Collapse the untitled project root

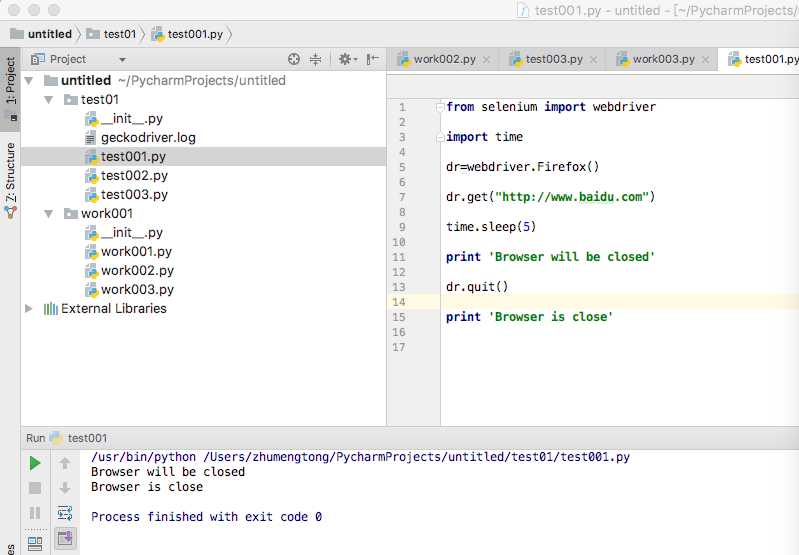click(x=29, y=81)
